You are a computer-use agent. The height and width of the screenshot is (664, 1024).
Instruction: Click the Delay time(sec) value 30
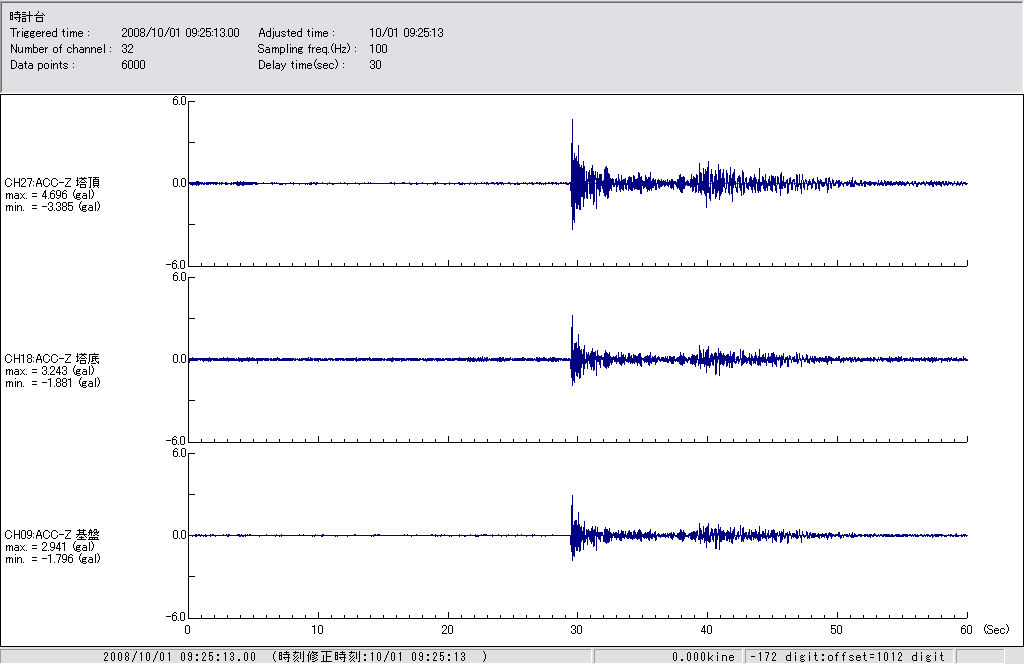375,65
